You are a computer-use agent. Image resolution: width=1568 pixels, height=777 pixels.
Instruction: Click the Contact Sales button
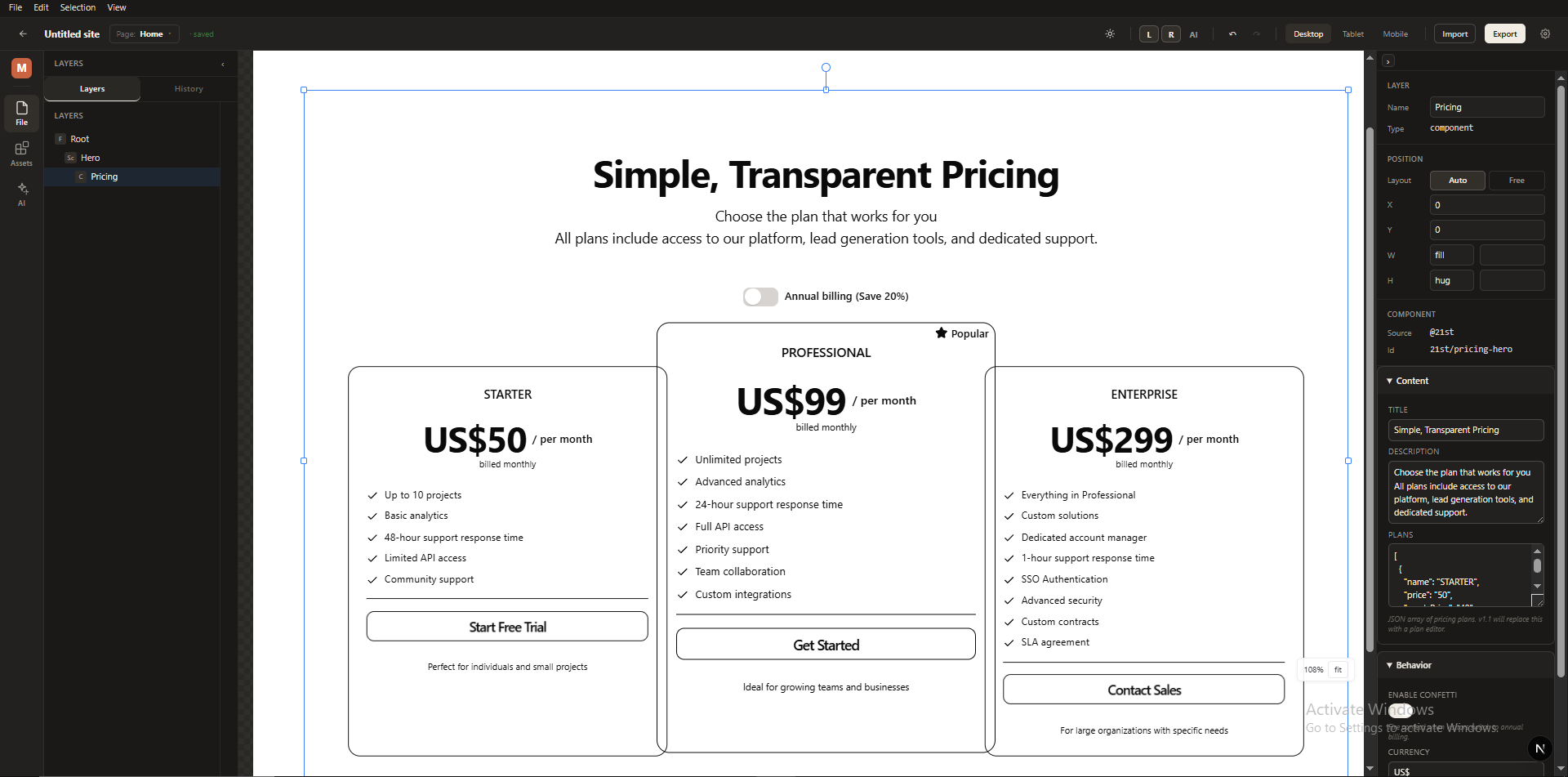[1143, 690]
